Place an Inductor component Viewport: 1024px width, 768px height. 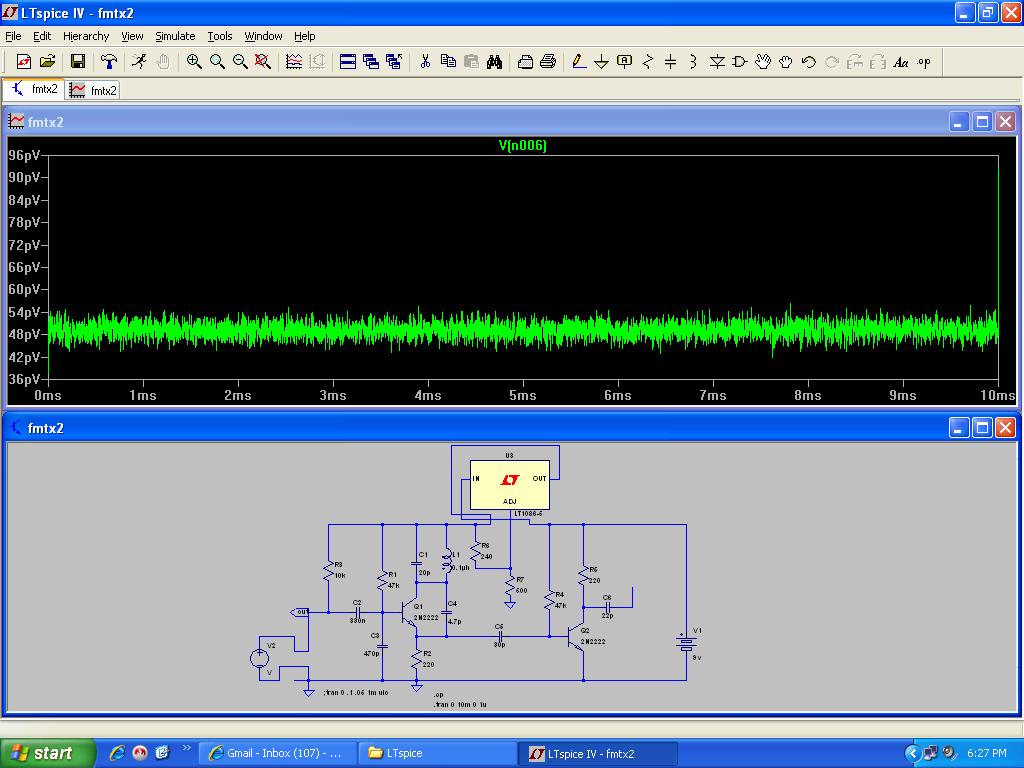click(694, 61)
